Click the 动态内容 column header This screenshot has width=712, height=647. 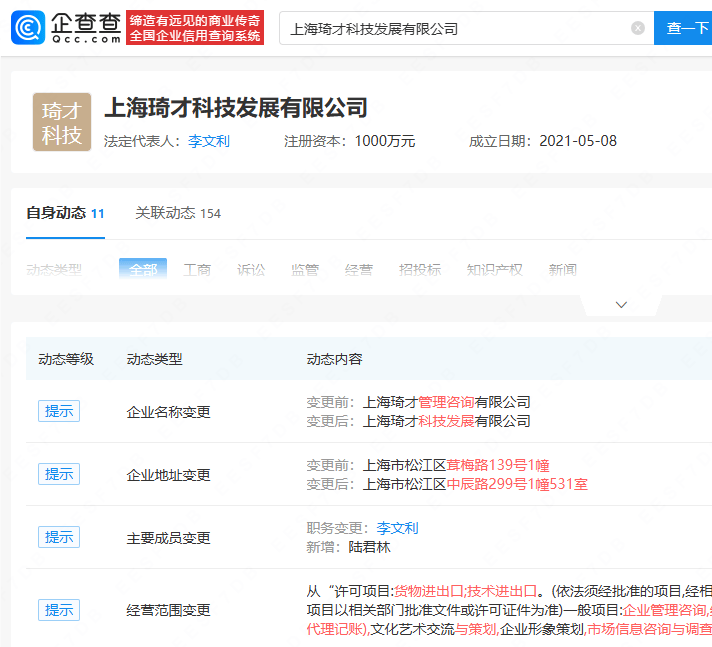click(335, 359)
